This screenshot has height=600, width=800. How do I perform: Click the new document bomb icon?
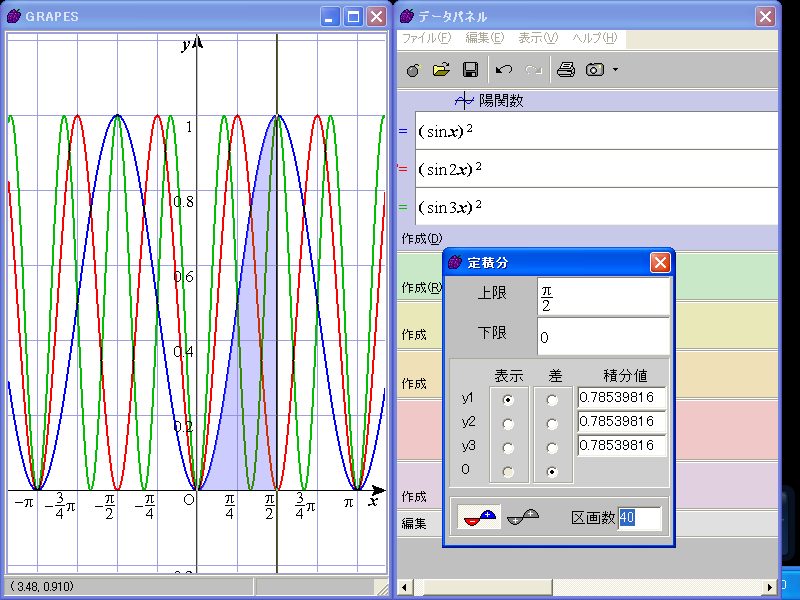(x=414, y=70)
